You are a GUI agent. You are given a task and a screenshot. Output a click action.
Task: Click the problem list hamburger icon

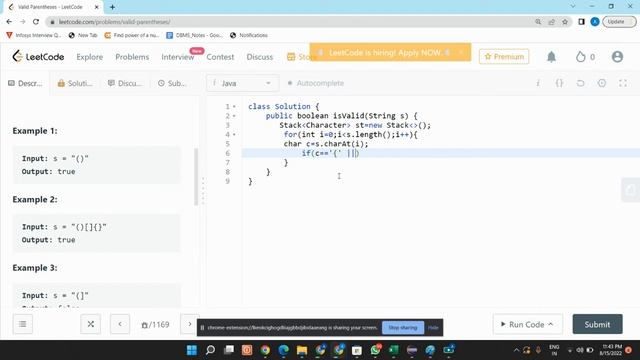pos(23,324)
